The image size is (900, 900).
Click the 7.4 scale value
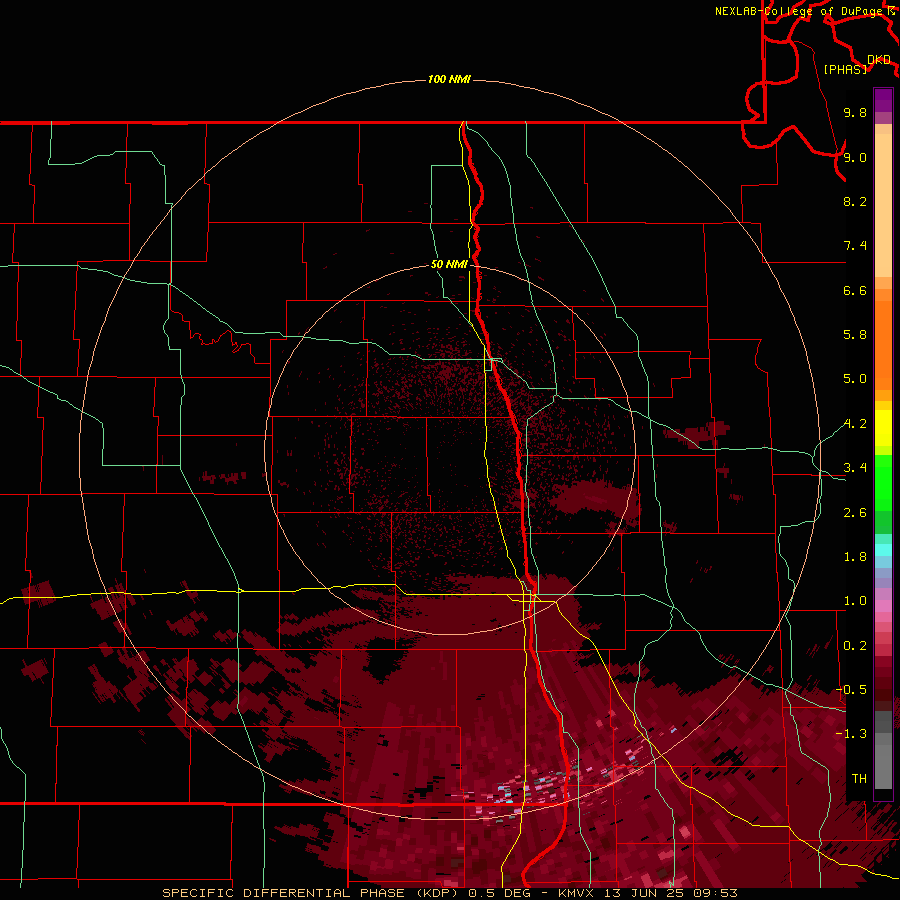(x=855, y=246)
